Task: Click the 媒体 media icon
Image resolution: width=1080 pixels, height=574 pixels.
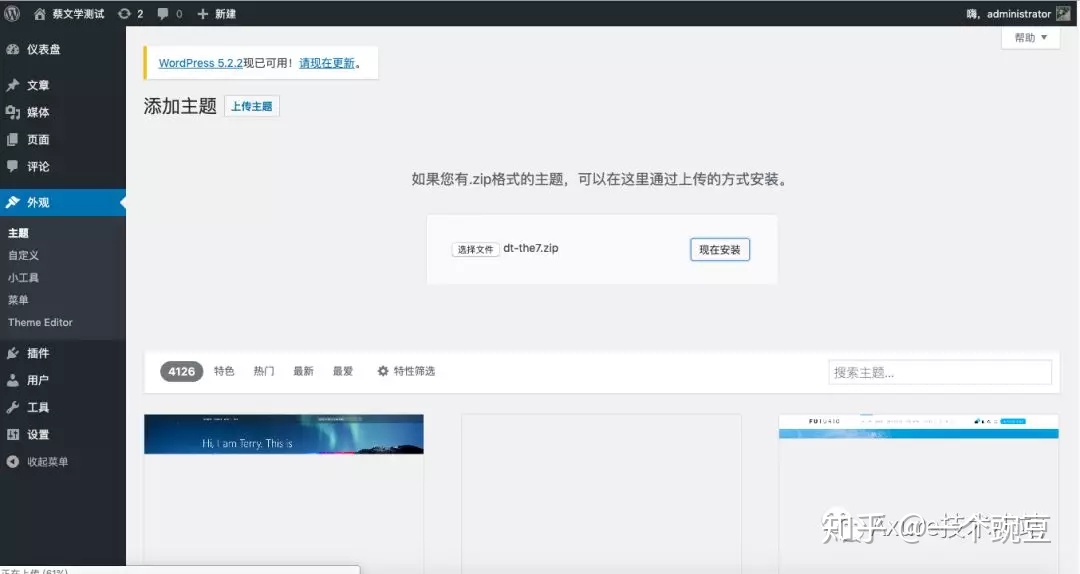Action: tap(12, 112)
